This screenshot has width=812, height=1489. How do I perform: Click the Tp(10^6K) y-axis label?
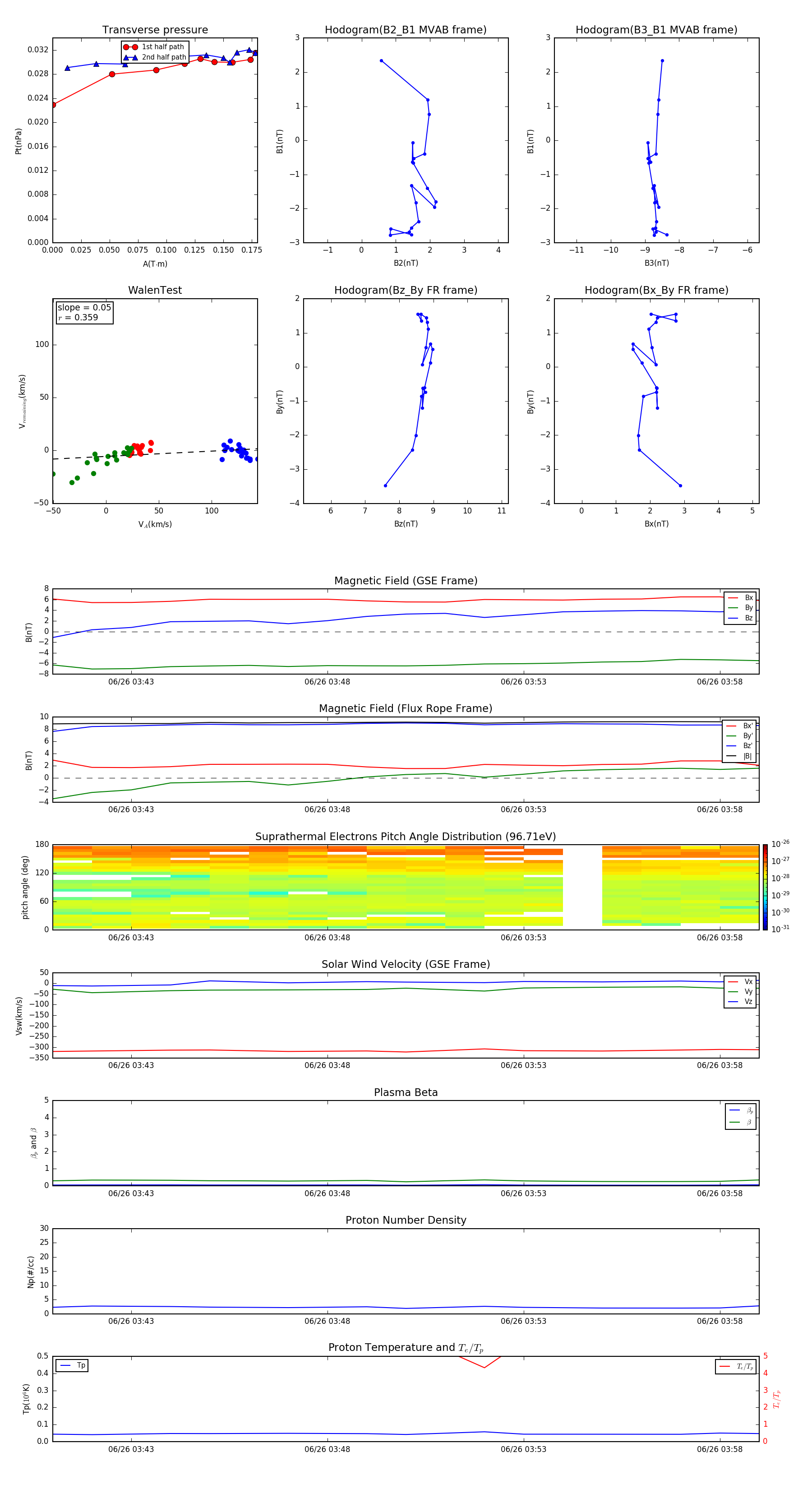26,1399
